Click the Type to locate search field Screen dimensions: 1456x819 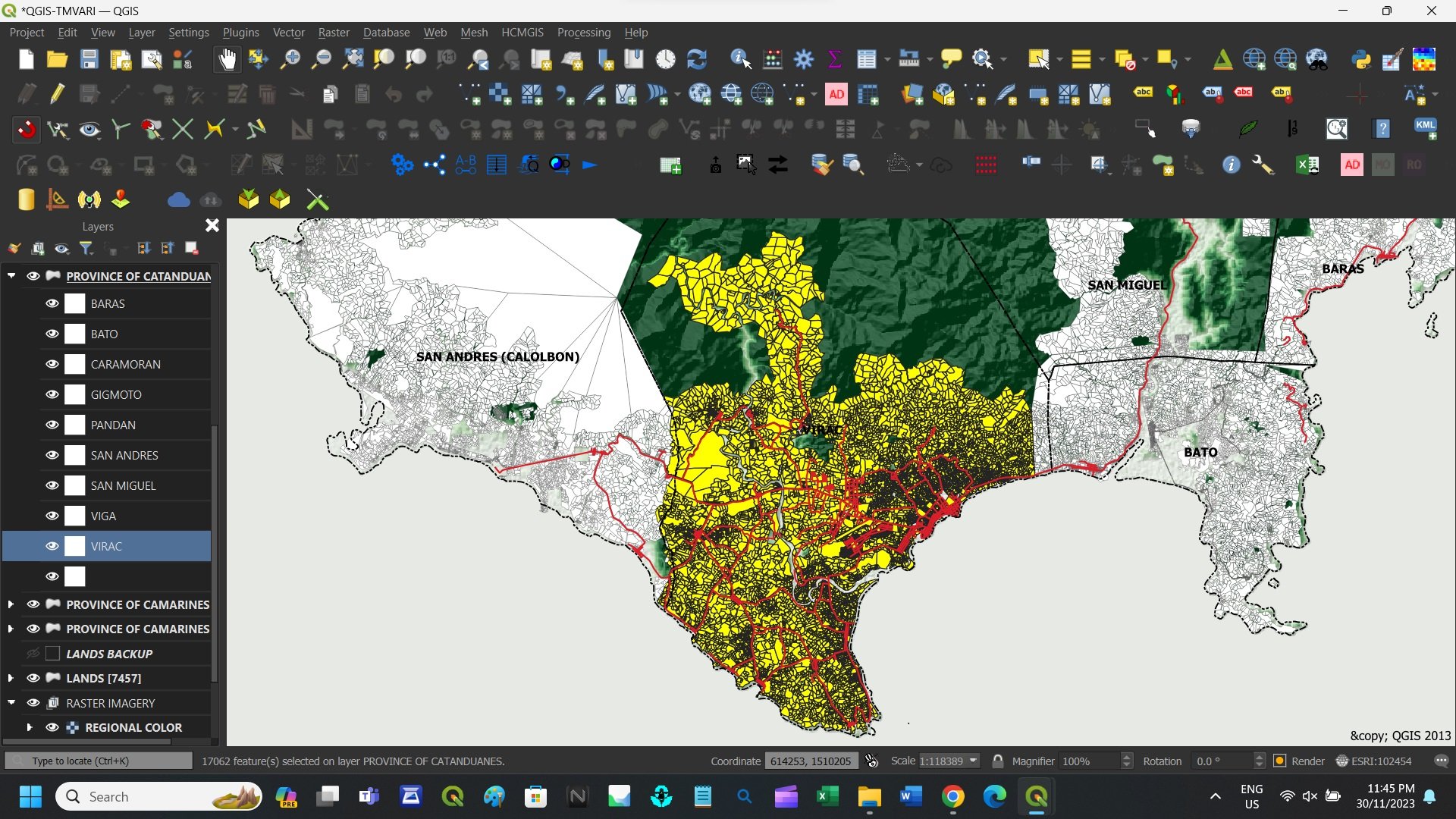pyautogui.click(x=99, y=761)
